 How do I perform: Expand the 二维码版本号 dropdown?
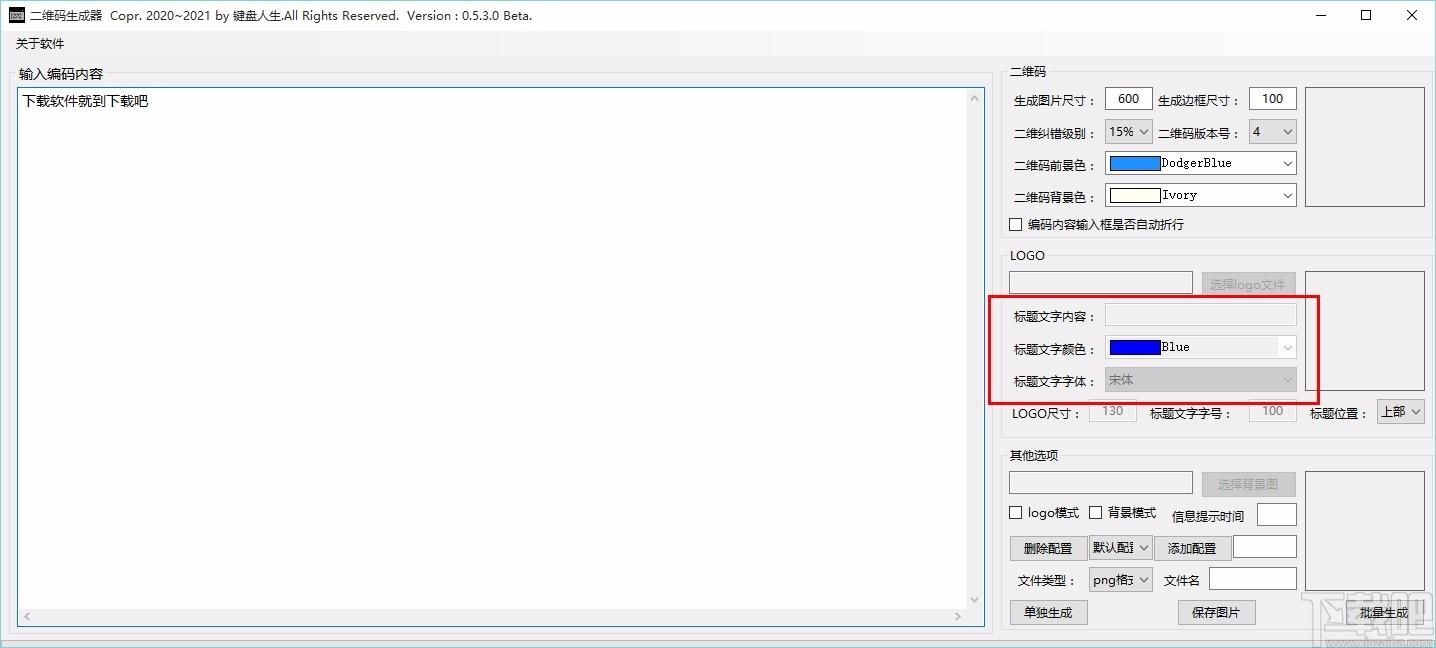click(1273, 132)
